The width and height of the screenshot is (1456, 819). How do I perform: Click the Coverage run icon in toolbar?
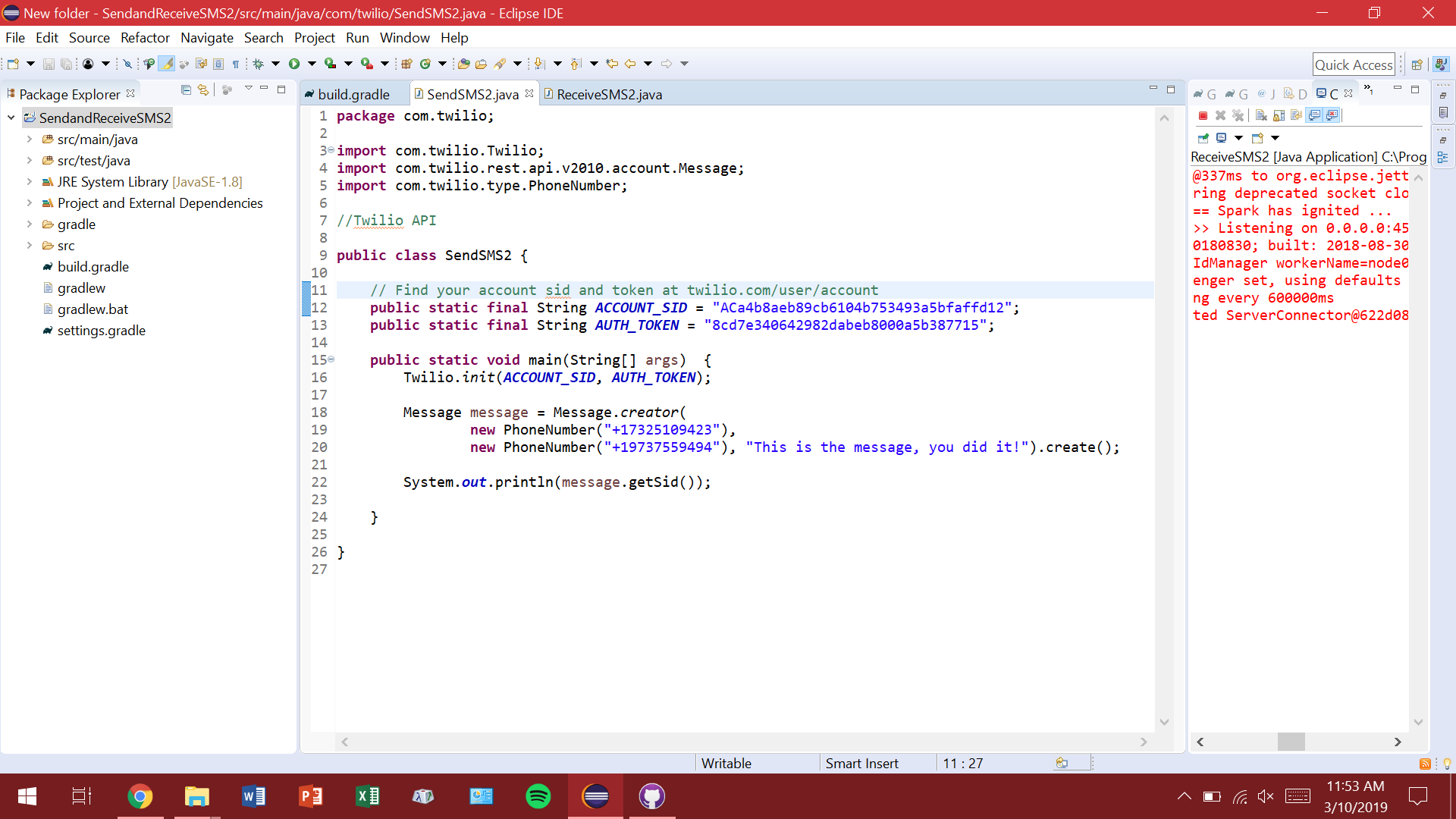point(330,64)
